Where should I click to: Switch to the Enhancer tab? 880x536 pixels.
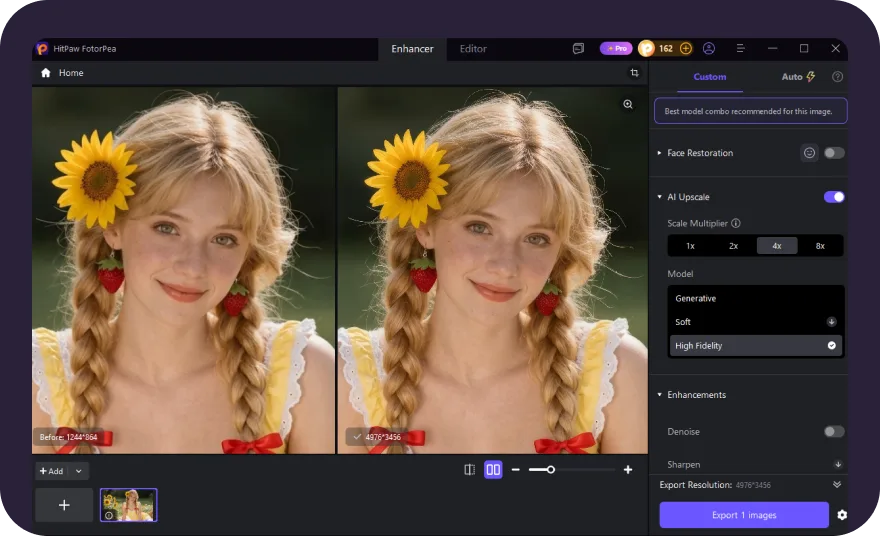click(412, 49)
